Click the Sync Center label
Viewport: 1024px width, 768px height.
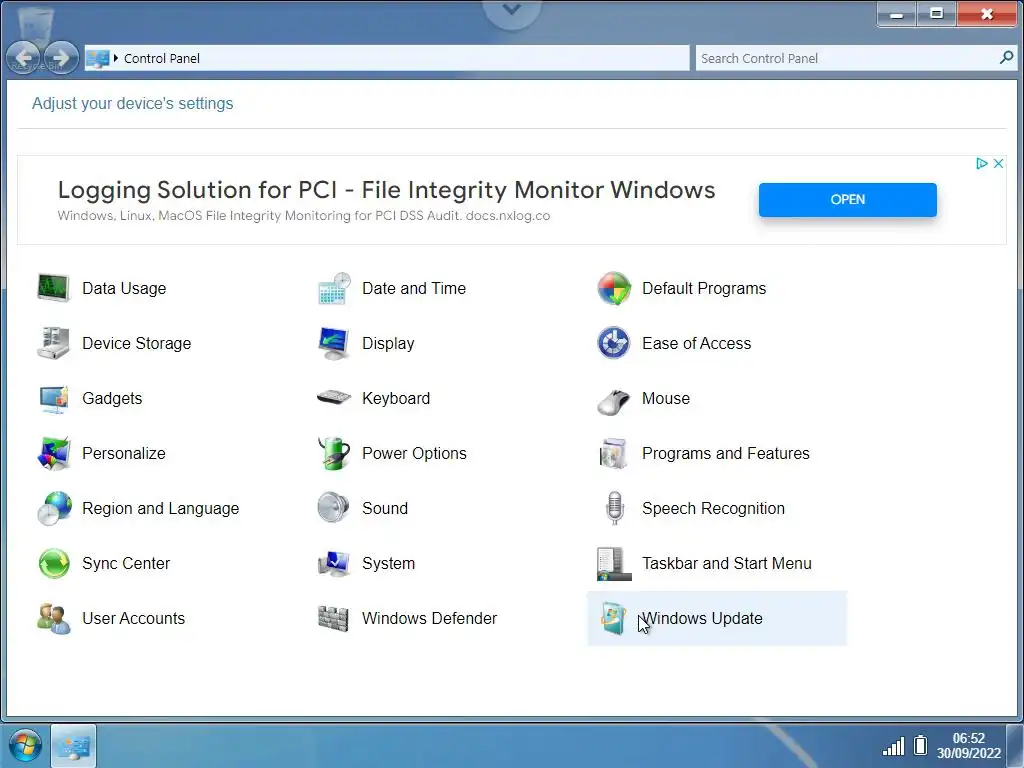(126, 564)
